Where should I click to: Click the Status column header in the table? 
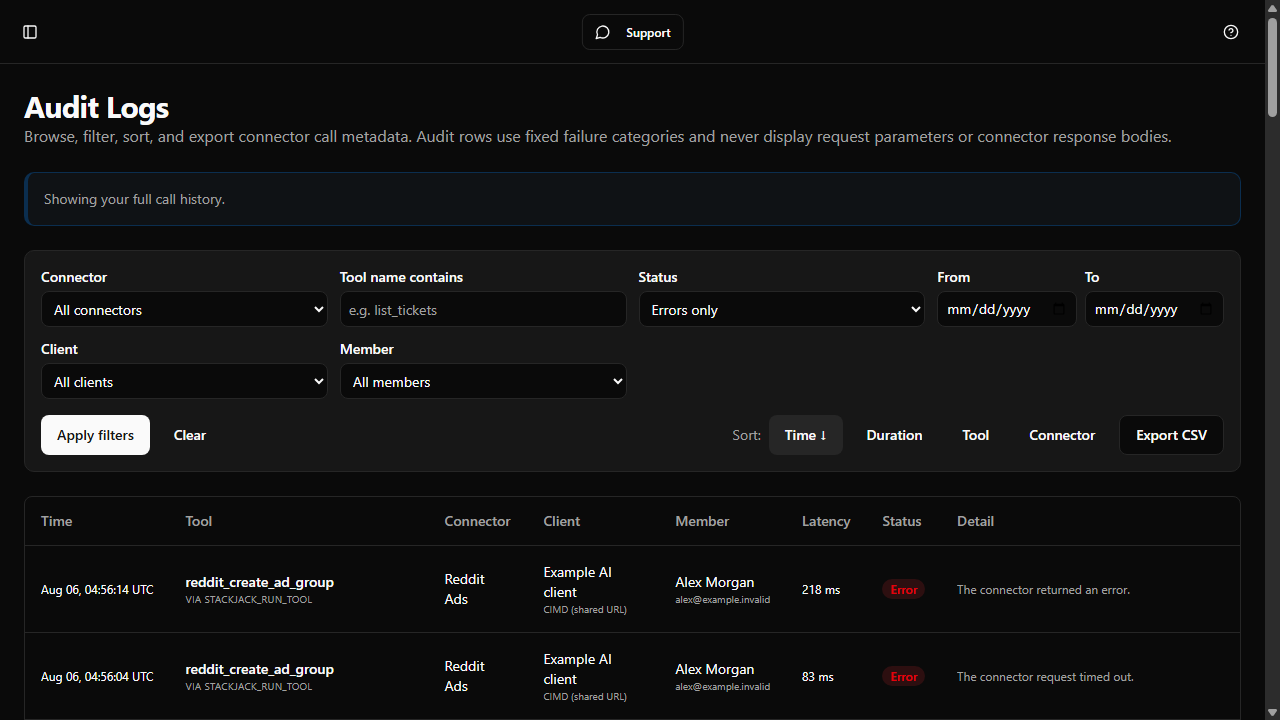pyautogui.click(x=902, y=521)
